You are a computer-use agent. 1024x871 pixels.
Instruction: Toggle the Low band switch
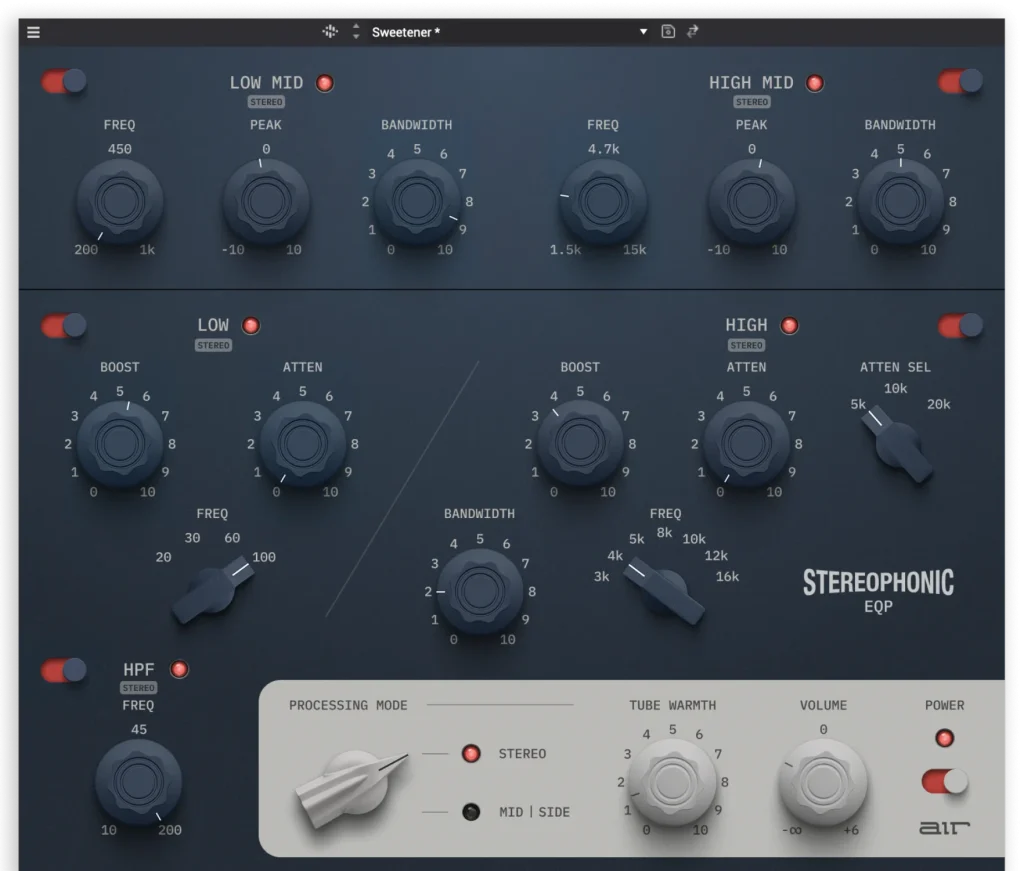(x=64, y=325)
